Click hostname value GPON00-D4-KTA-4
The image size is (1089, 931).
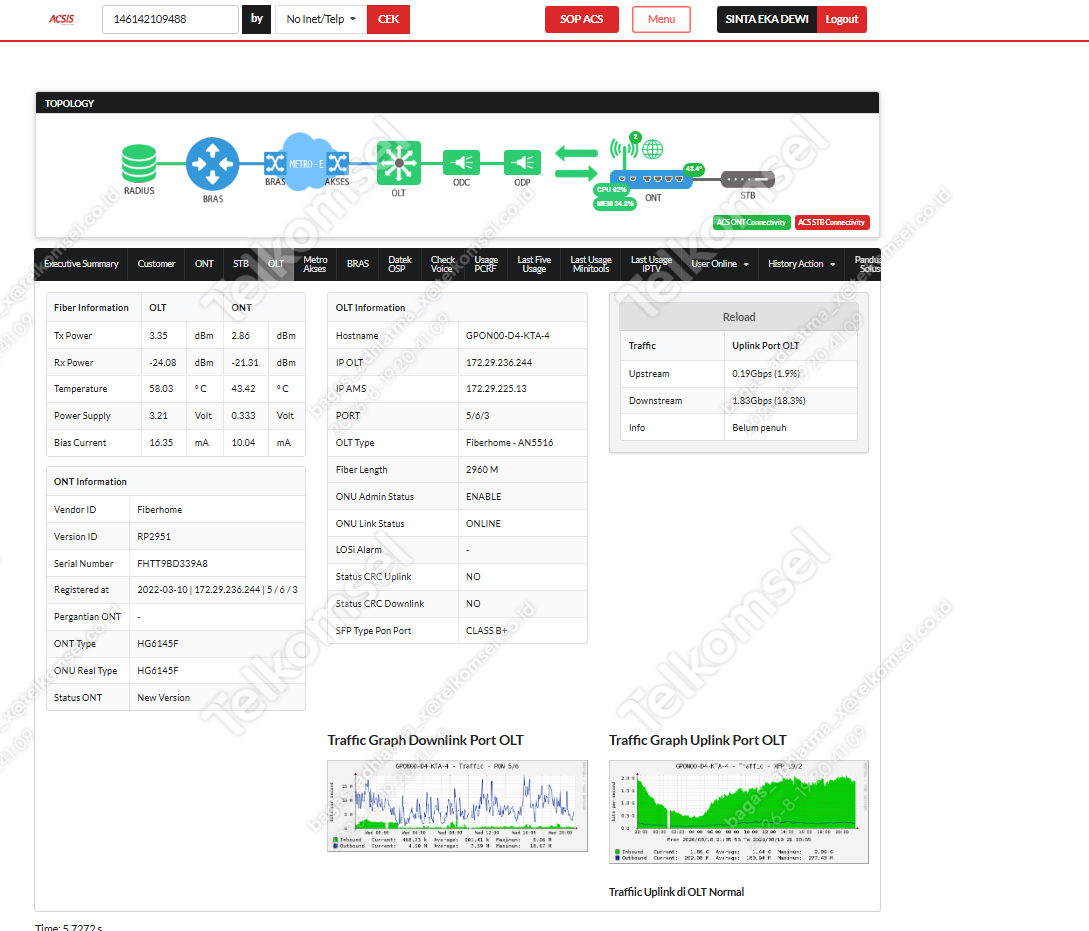click(508, 335)
